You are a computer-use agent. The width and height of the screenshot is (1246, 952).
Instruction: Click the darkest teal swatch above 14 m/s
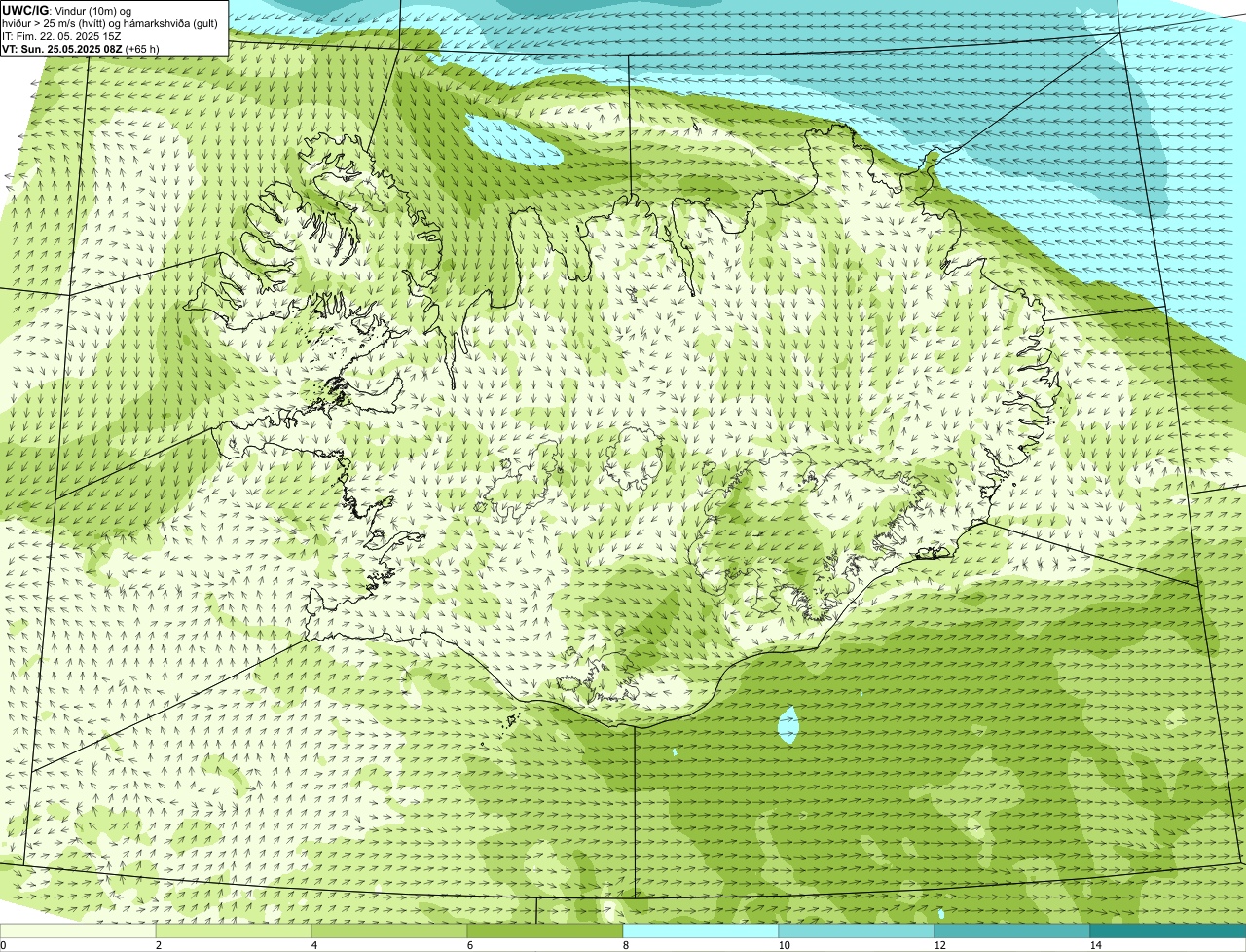pos(1168,932)
